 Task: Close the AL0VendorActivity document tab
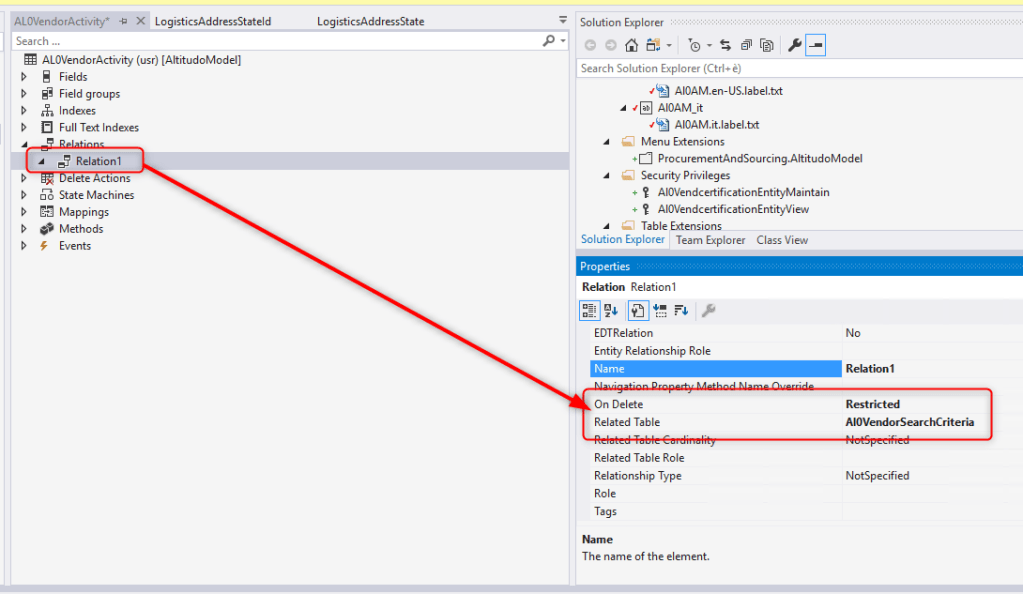point(139,21)
